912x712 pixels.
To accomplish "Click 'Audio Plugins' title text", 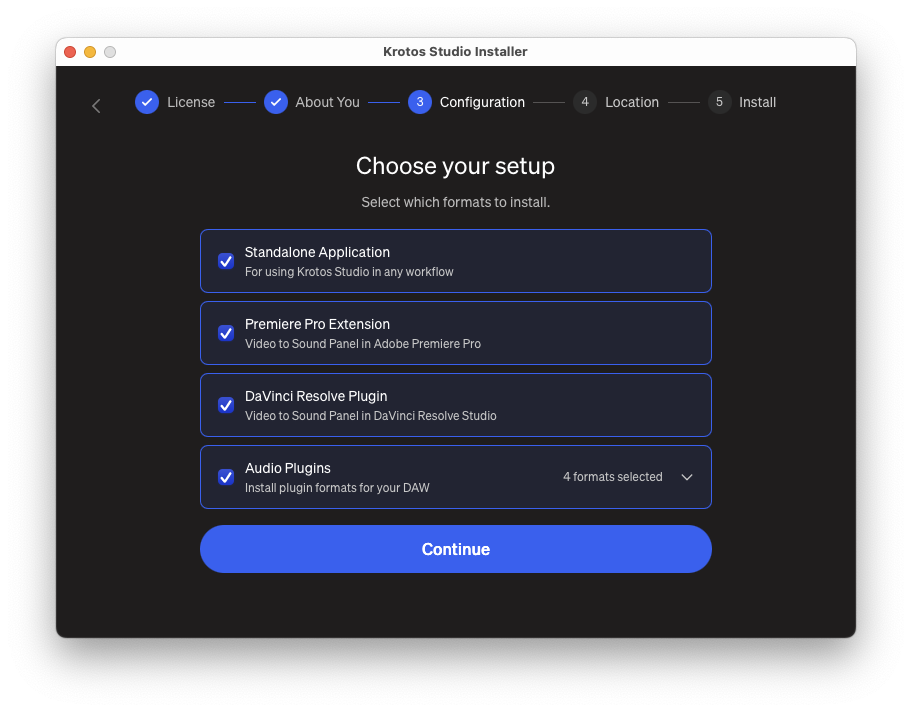I will (x=288, y=468).
